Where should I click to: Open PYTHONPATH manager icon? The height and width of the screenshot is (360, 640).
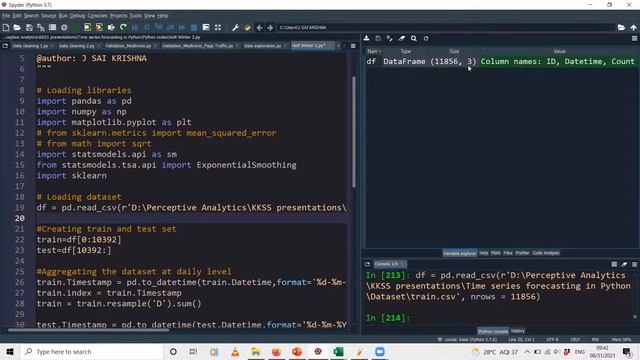tap(247, 27)
